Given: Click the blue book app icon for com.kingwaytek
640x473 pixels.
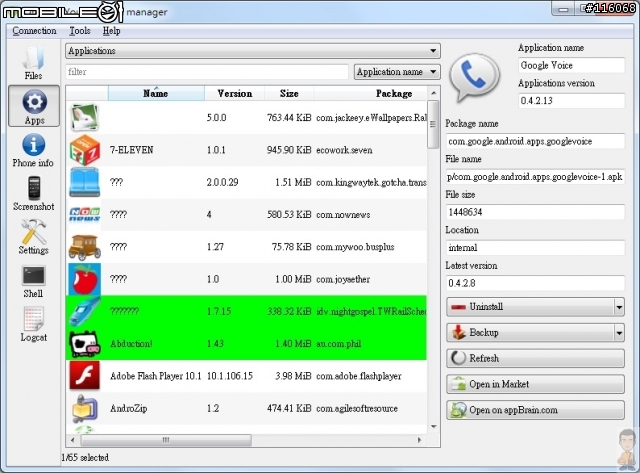Looking at the screenshot, I should (84, 182).
